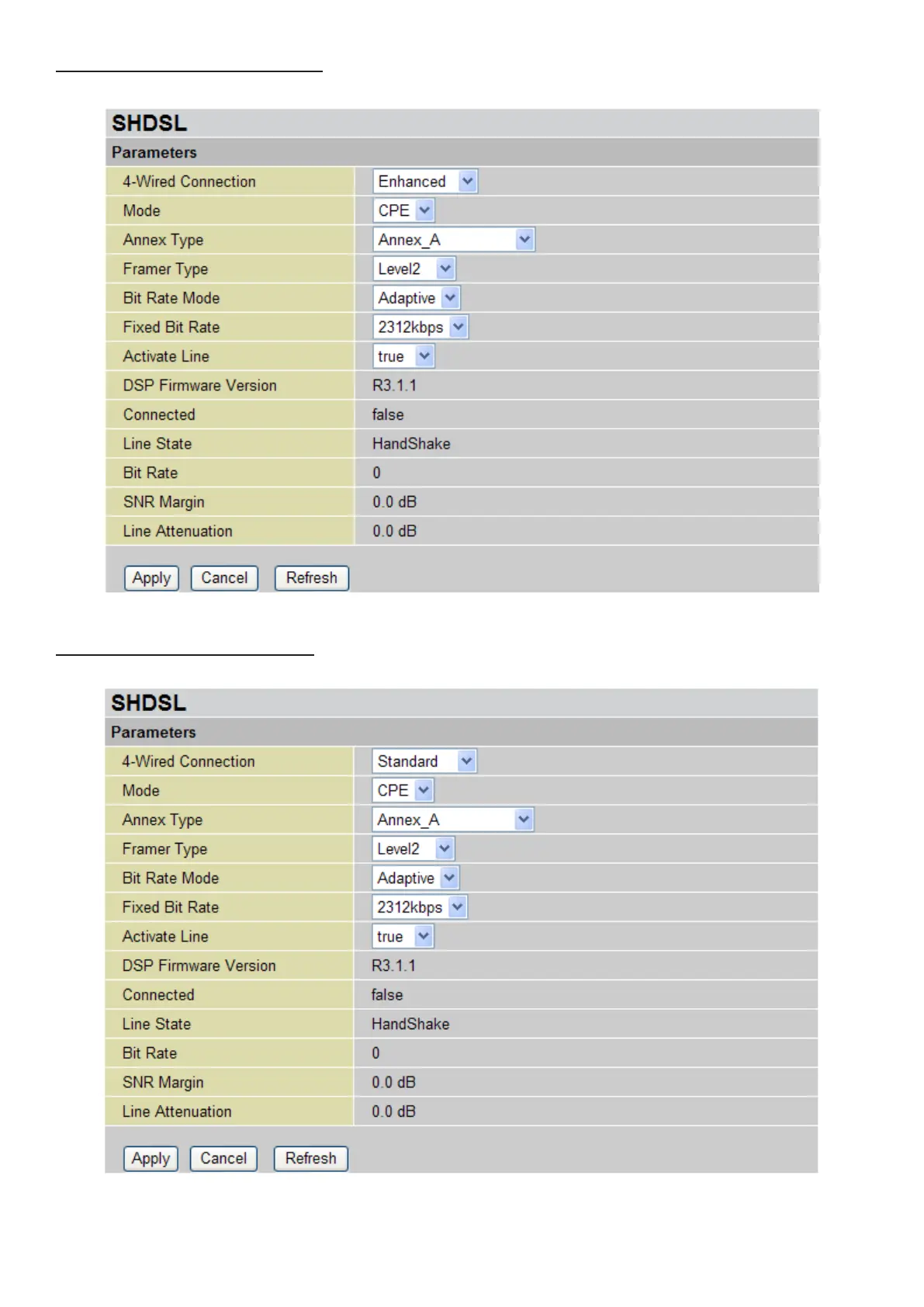This screenshot has height=1307, width=924.
Task: Open Annex Type dropdown in the Standard panel
Action: click(452, 820)
